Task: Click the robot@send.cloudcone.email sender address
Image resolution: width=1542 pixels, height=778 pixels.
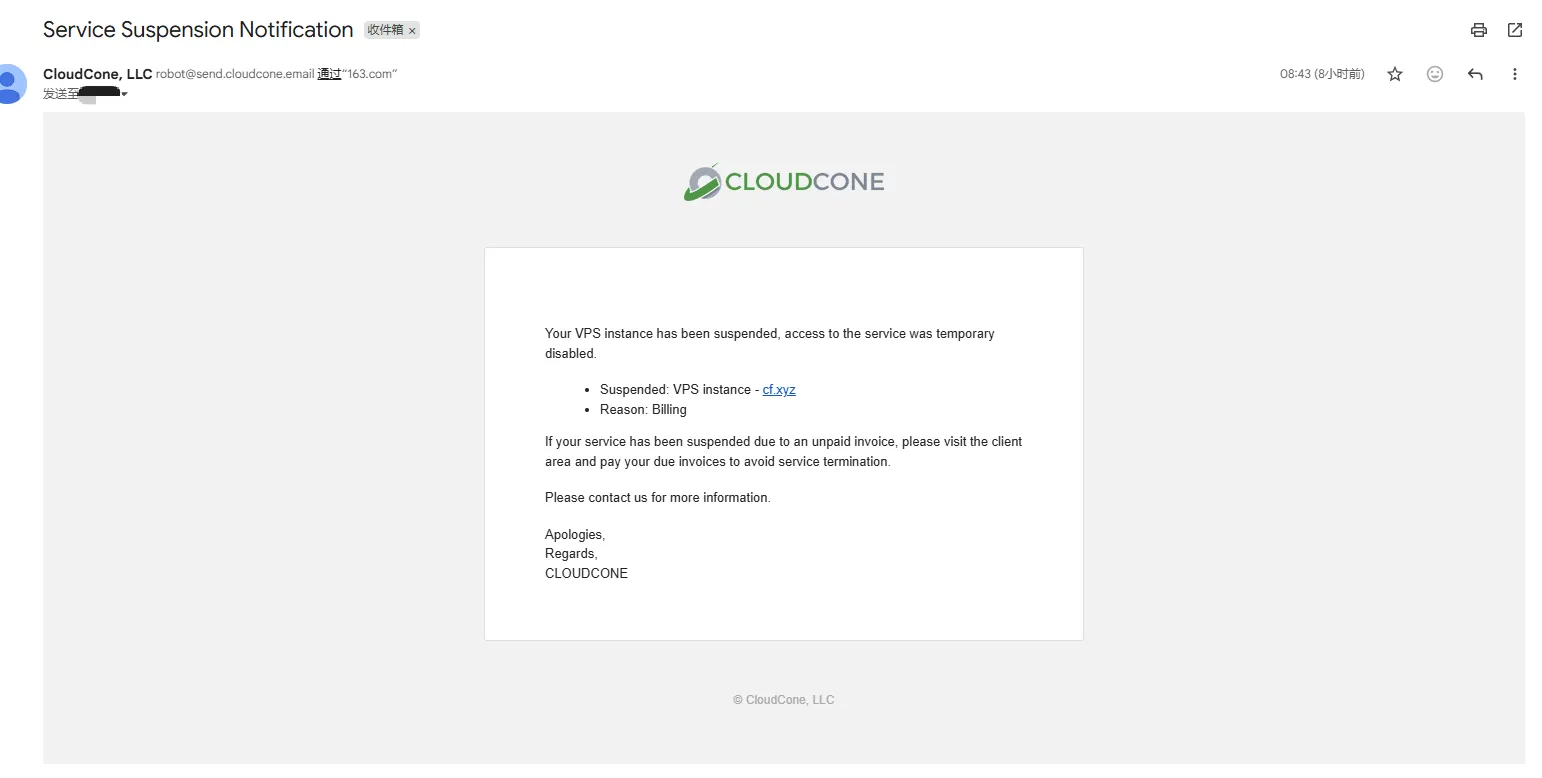Action: coord(235,74)
